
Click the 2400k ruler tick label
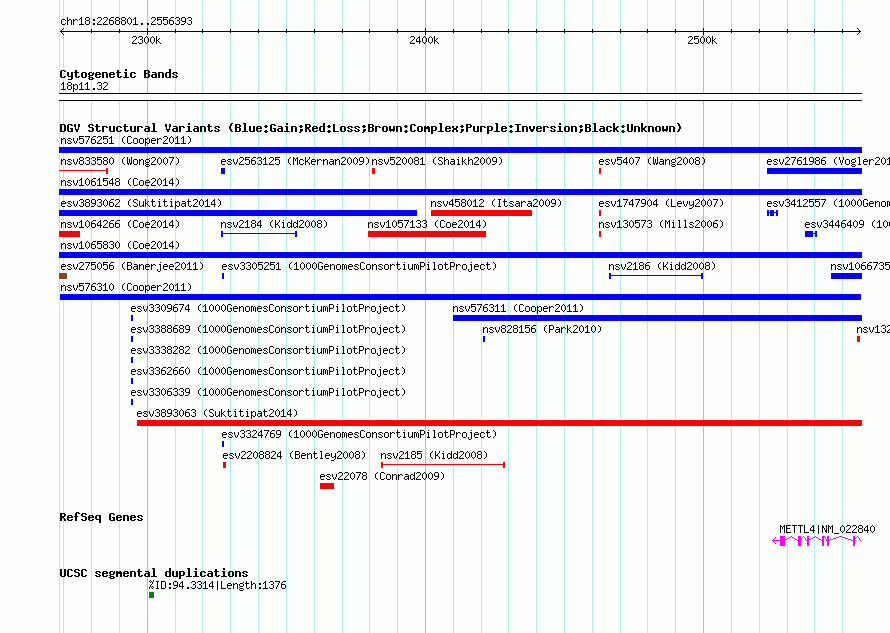tap(424, 40)
